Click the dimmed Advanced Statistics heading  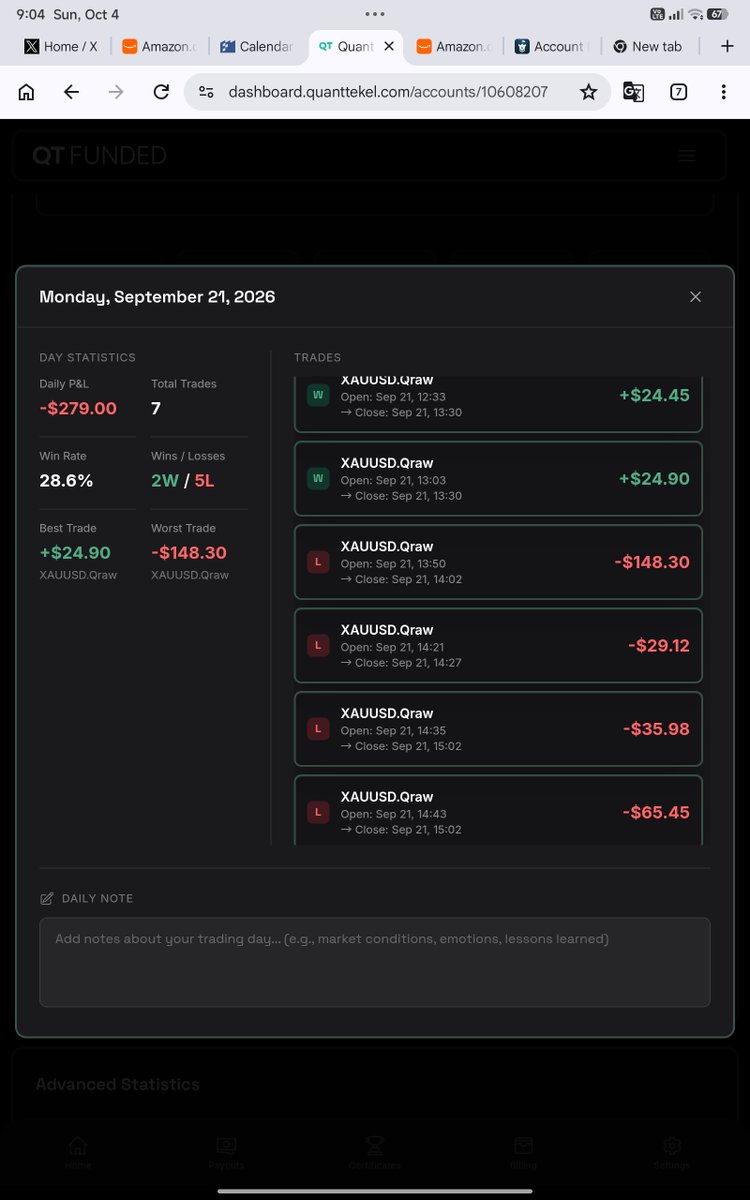(118, 1084)
